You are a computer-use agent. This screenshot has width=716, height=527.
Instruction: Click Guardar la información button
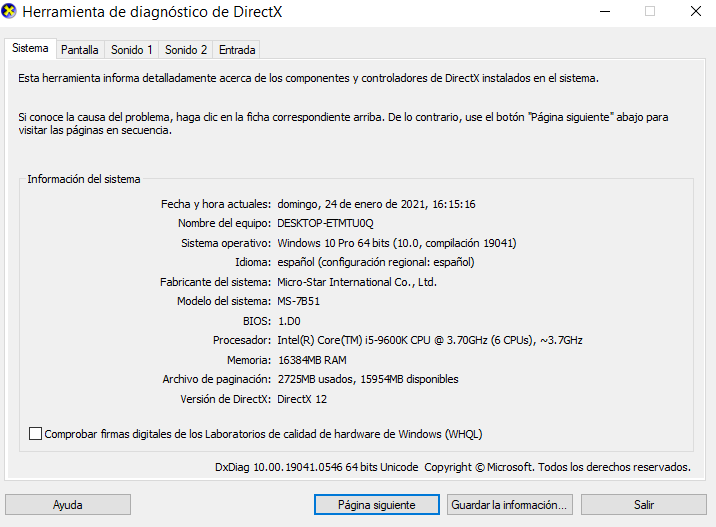(510, 505)
